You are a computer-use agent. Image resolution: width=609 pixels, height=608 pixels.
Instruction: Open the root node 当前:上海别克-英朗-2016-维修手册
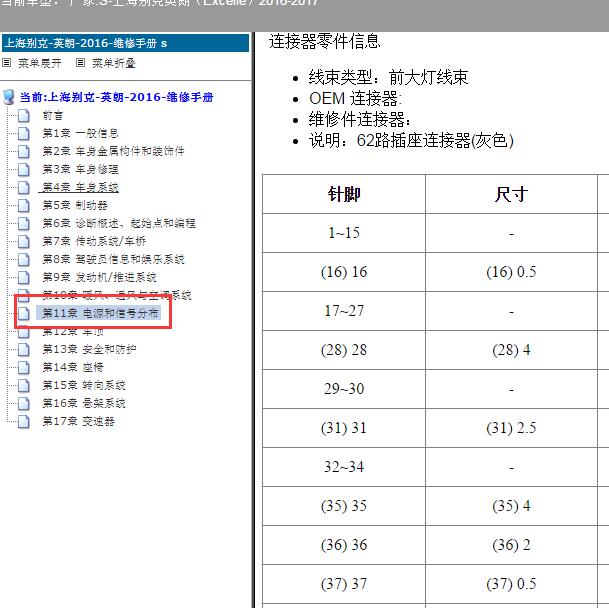pyautogui.click(x=117, y=97)
